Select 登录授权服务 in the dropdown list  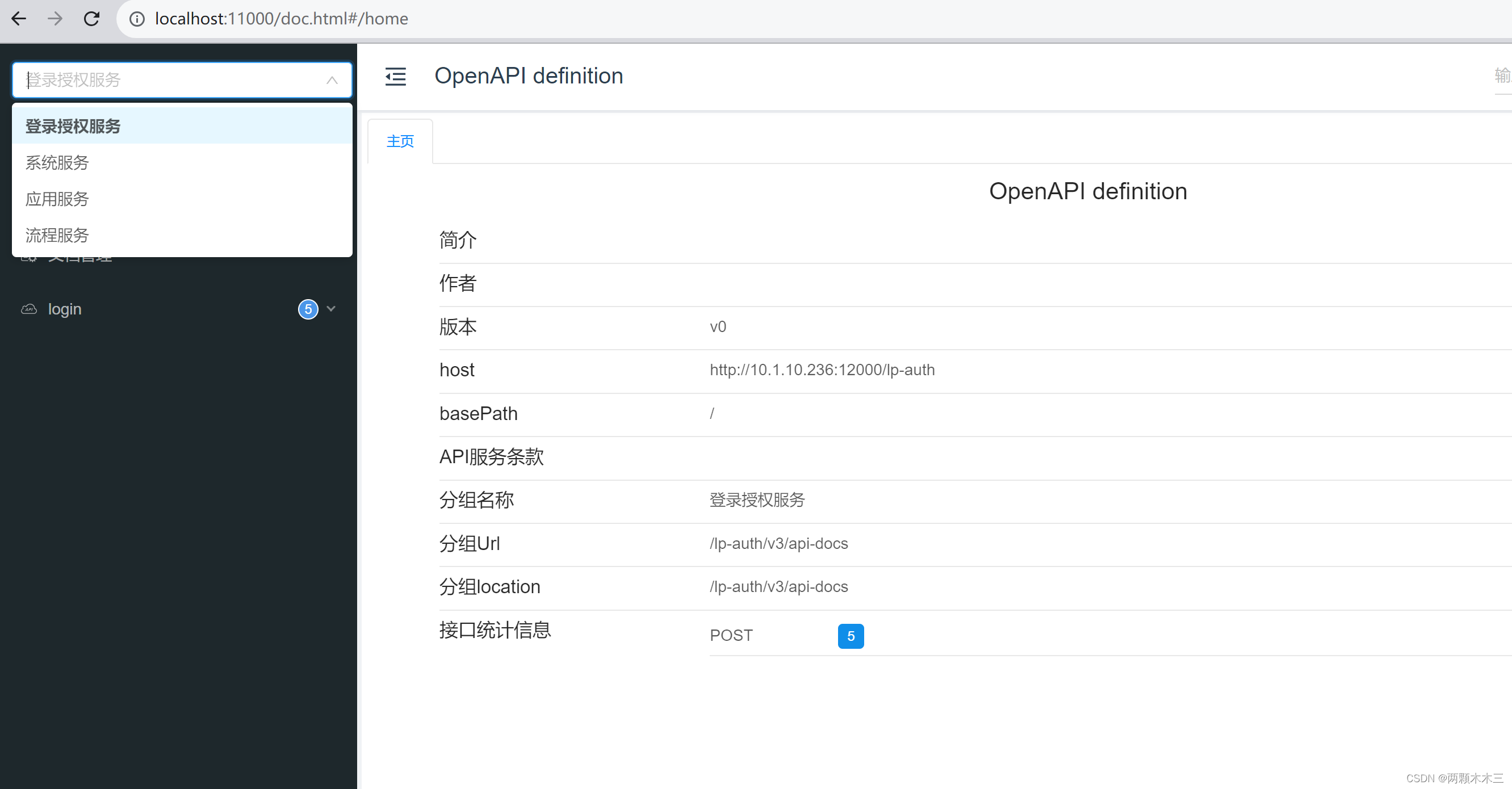(x=182, y=126)
